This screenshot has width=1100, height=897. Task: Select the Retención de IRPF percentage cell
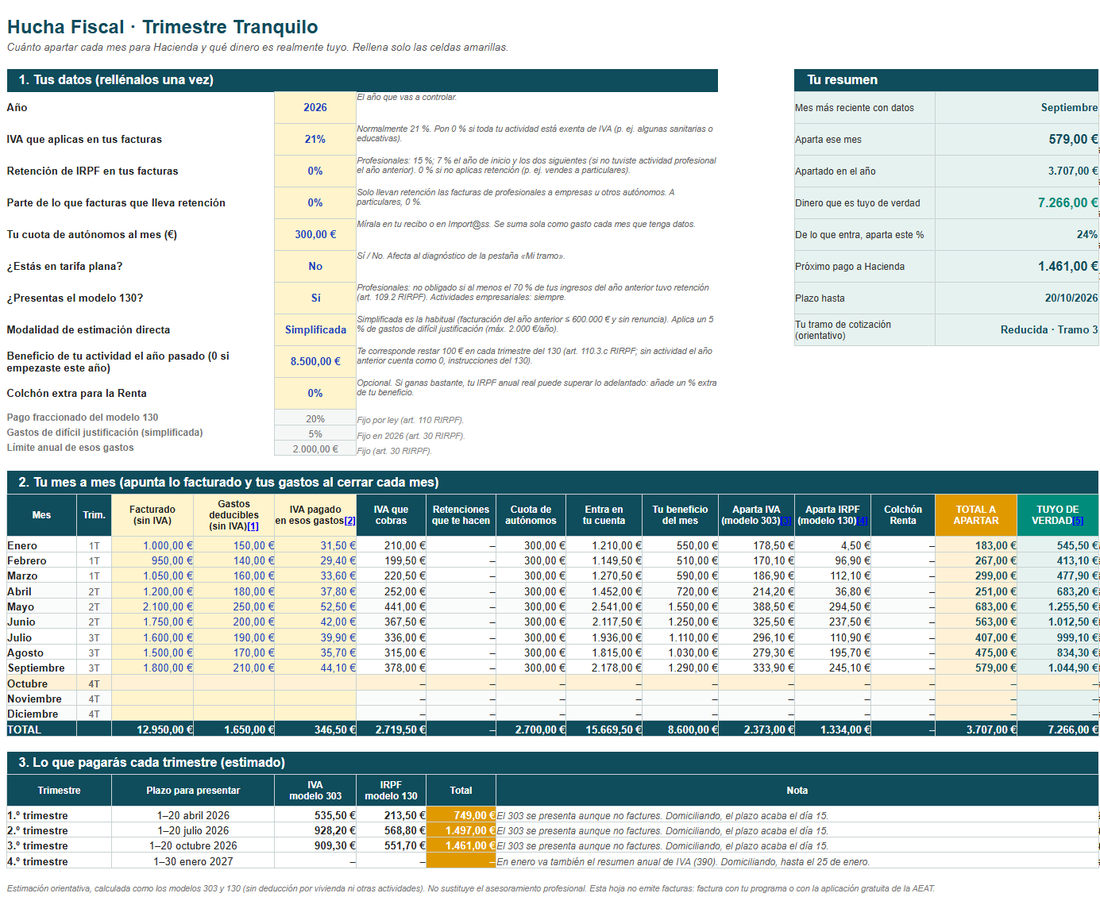(x=315, y=171)
